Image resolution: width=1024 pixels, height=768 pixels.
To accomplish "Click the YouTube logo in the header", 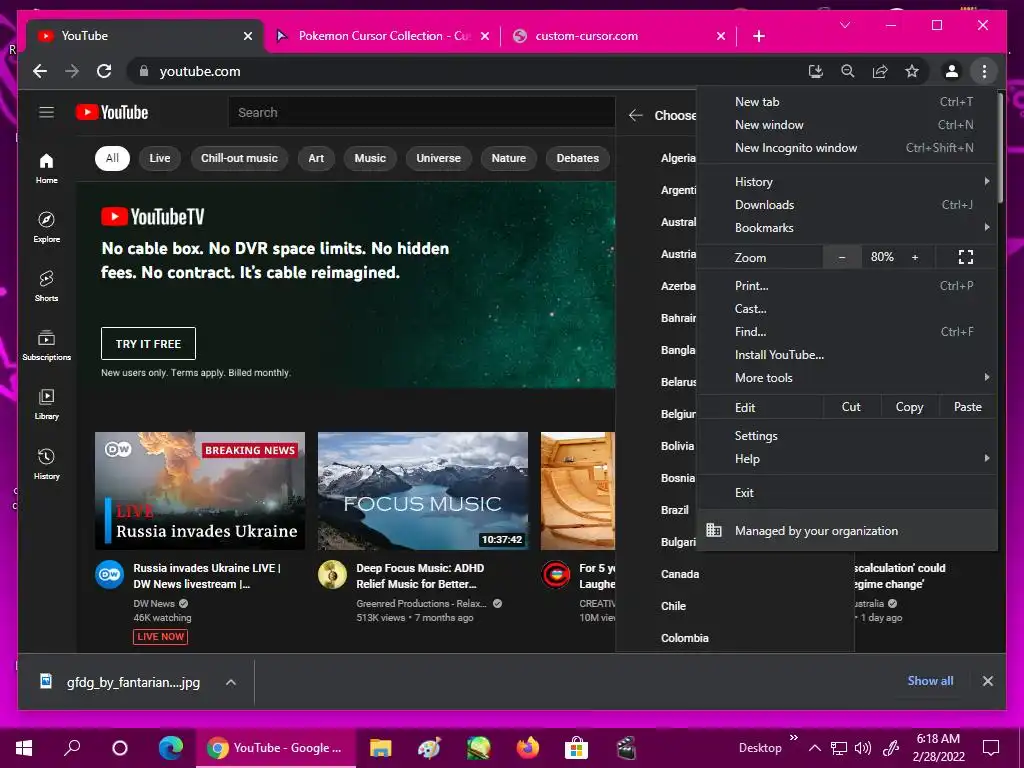I will (112, 112).
